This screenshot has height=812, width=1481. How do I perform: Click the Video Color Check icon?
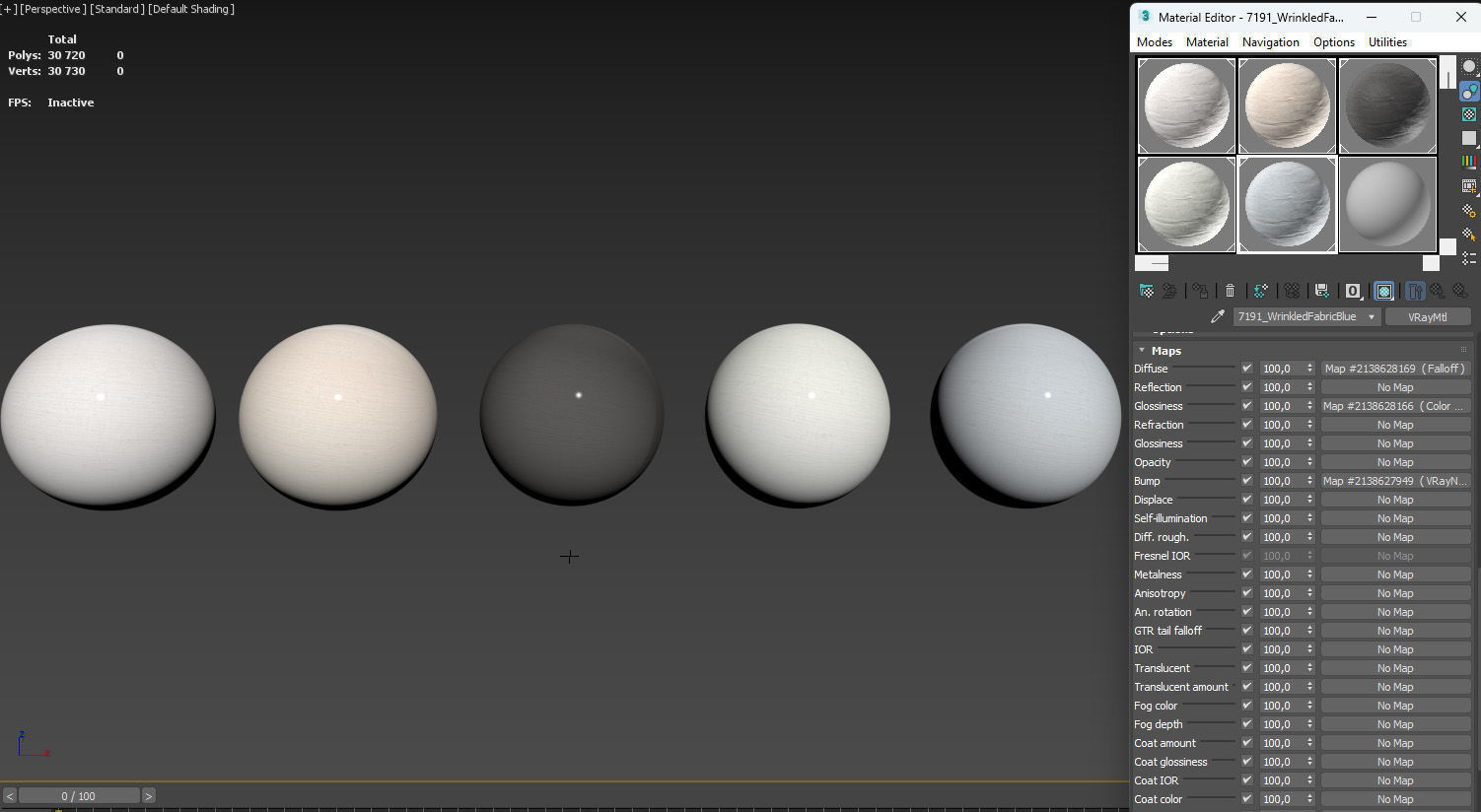1469,162
